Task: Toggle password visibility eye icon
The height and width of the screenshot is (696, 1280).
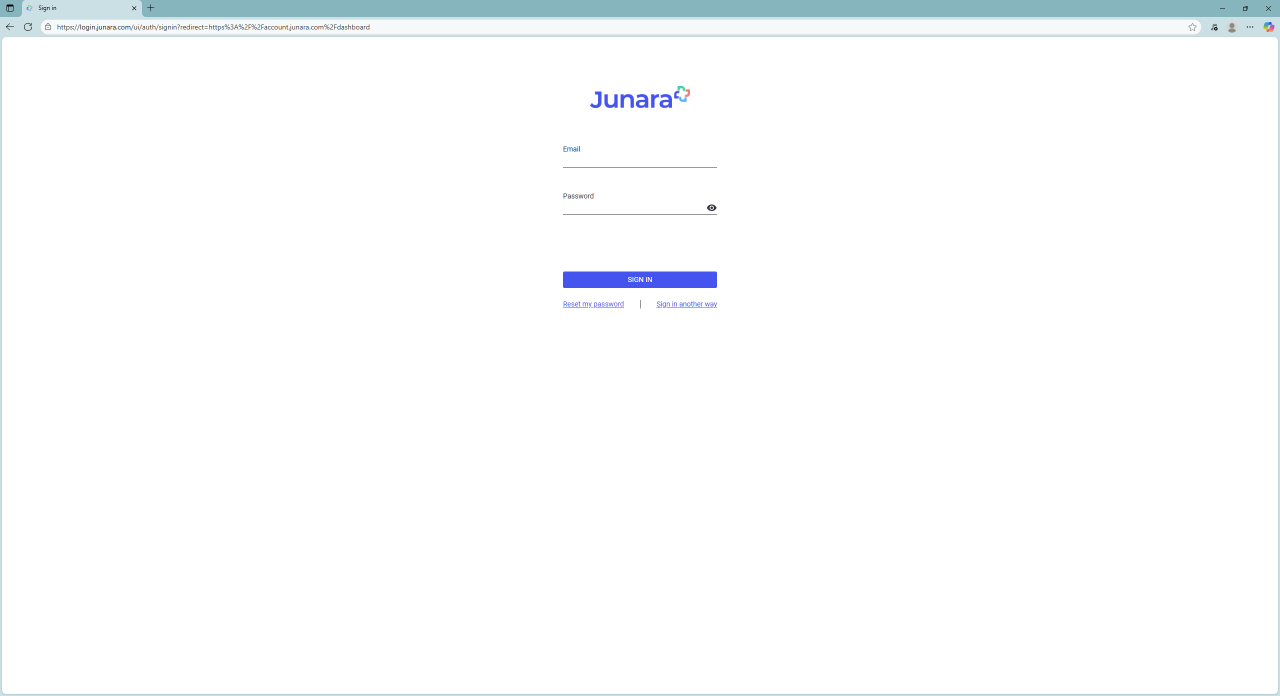Action: tap(711, 208)
